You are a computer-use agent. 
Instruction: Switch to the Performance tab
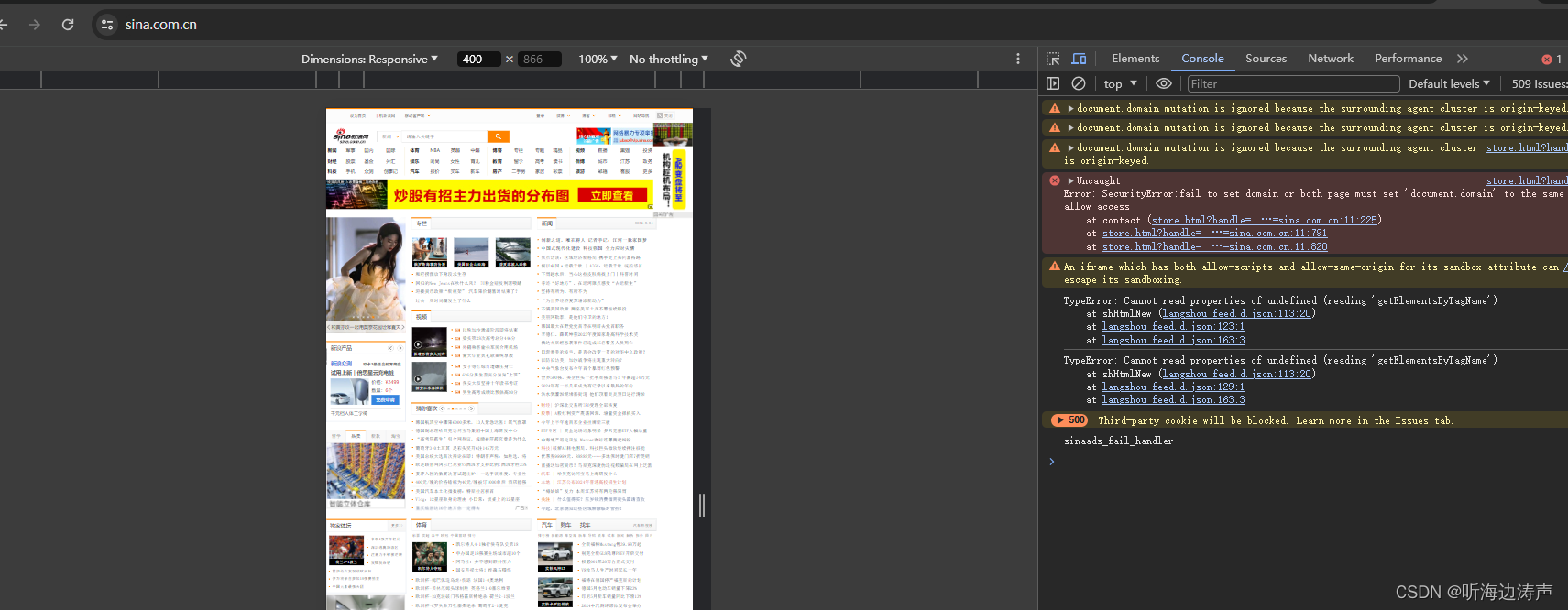point(1408,59)
